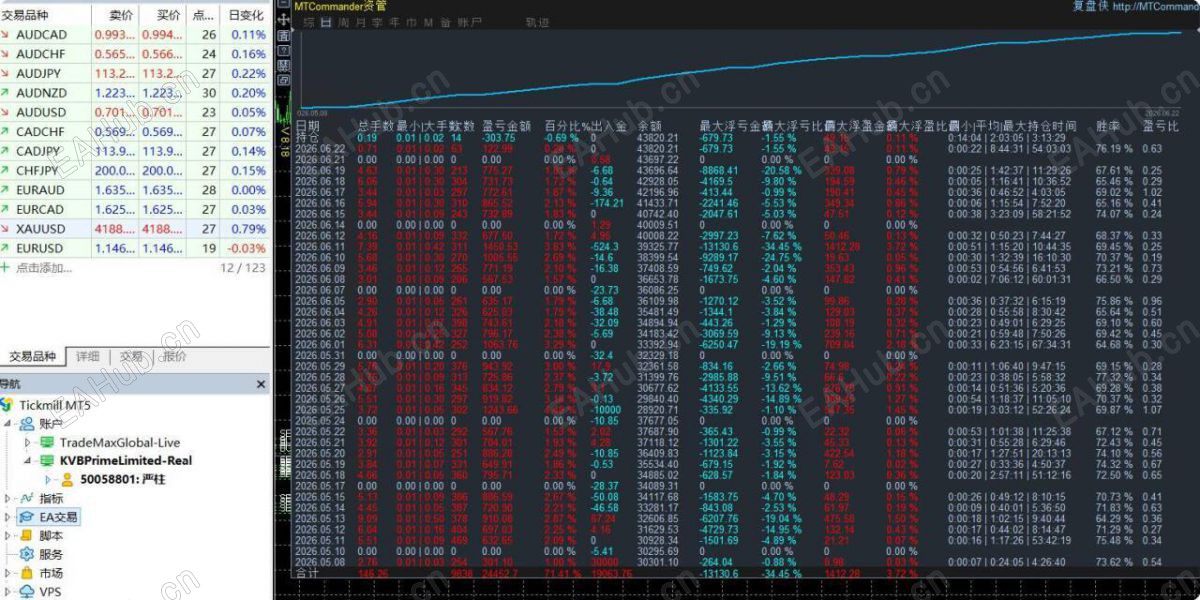The height and width of the screenshot is (600, 1200).
Task: Click the green plus icon to add symbol
Action: pyautogui.click(x=5, y=268)
